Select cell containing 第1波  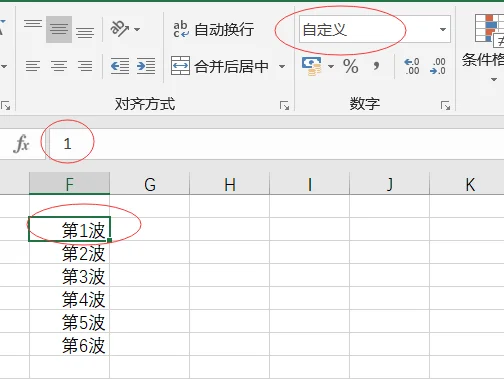(69, 229)
